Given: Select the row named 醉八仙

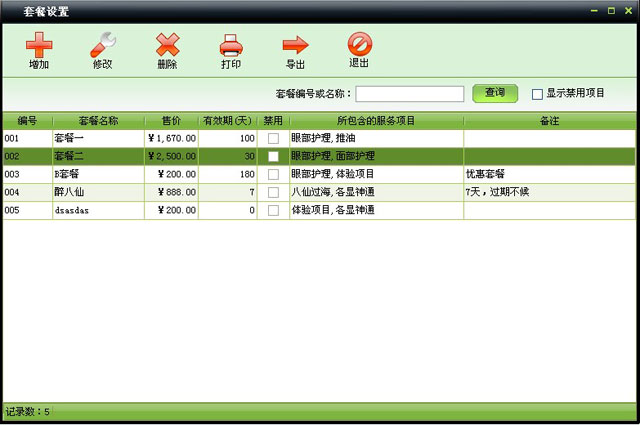Looking at the screenshot, I should [98, 192].
